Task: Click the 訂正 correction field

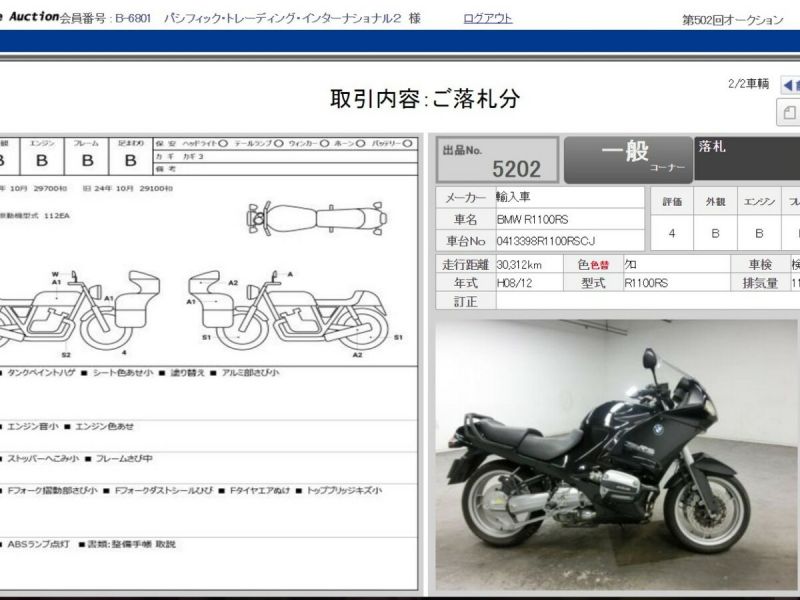Action: 647,302
